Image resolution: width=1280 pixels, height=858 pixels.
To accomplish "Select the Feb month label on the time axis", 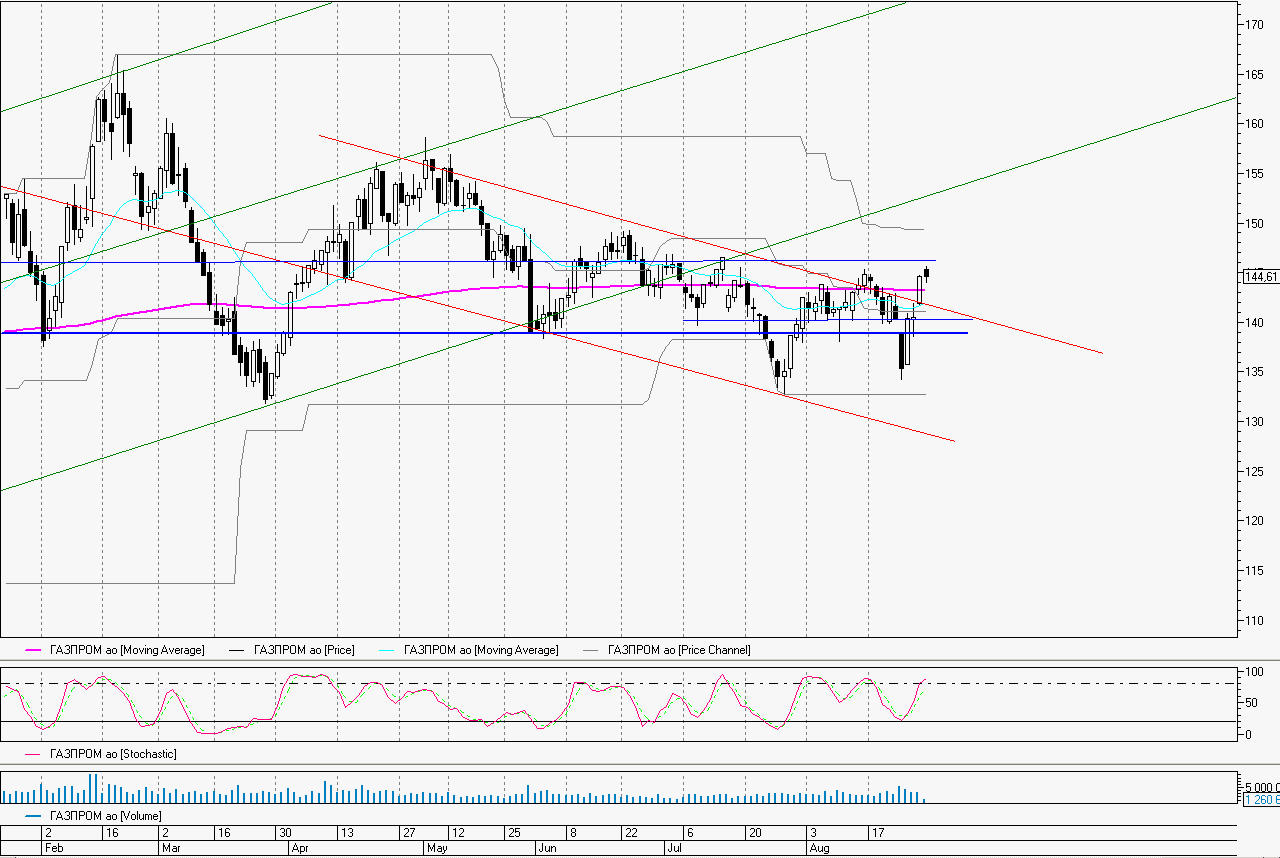I will click(x=54, y=848).
